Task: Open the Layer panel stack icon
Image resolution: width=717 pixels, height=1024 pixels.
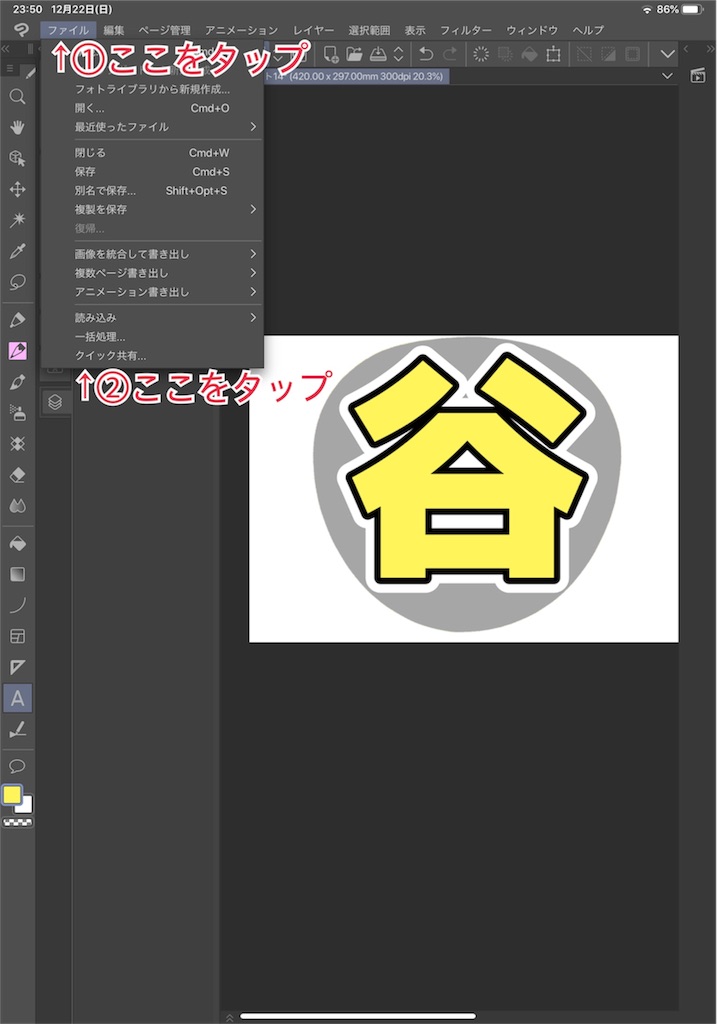Action: coord(55,402)
